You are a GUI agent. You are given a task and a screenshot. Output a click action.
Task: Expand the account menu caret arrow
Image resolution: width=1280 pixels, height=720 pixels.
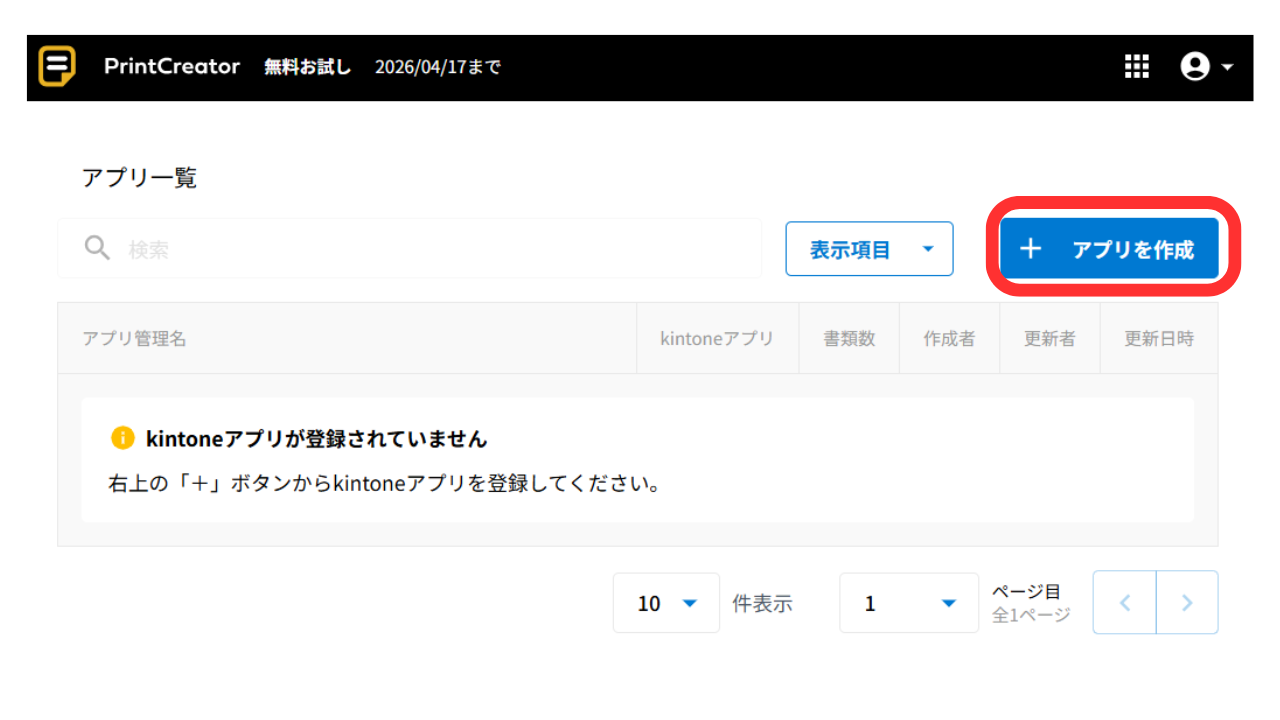[x=1227, y=67]
